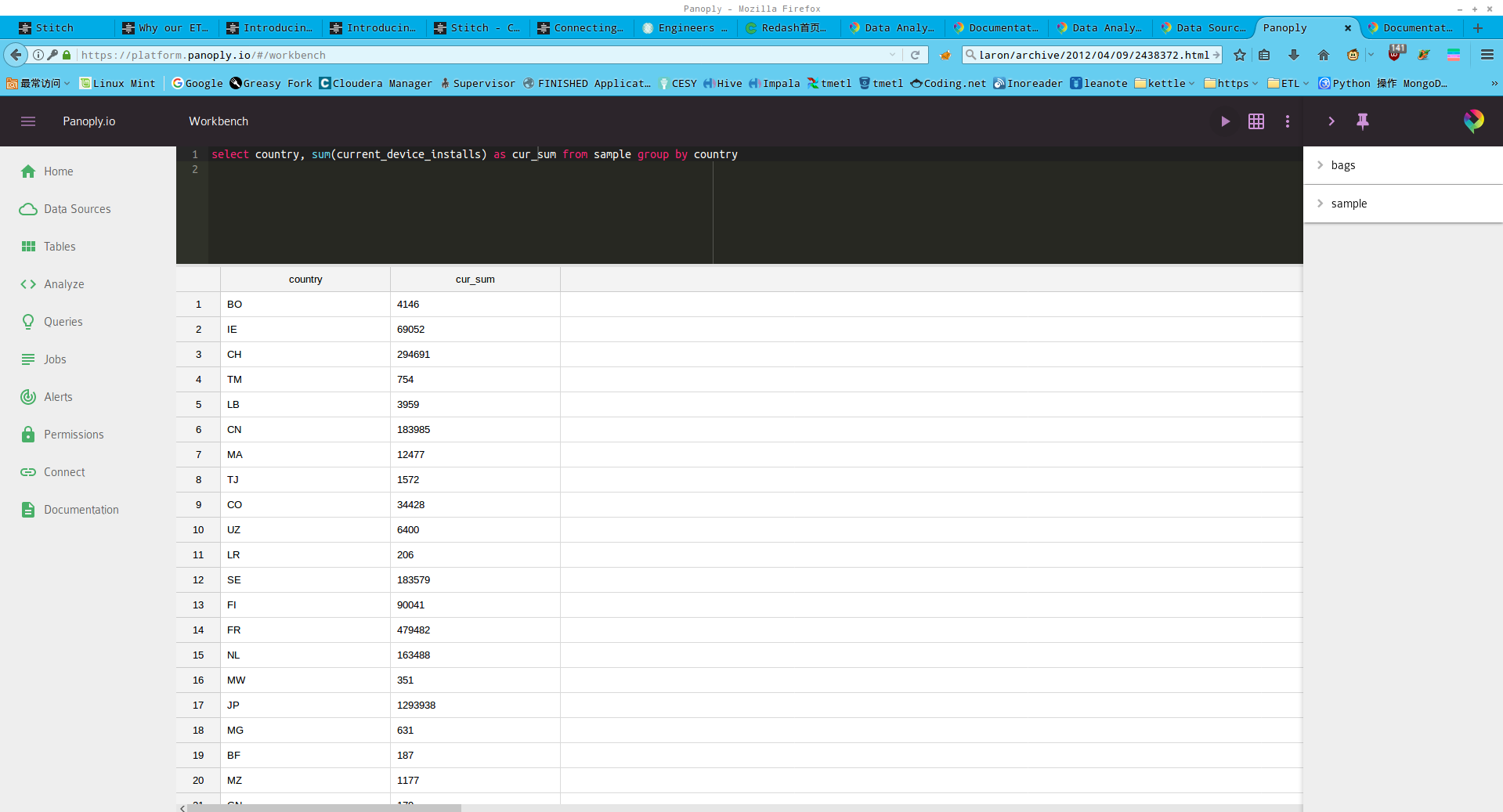
Task: Click the Permissions lock icon
Action: click(x=28, y=435)
